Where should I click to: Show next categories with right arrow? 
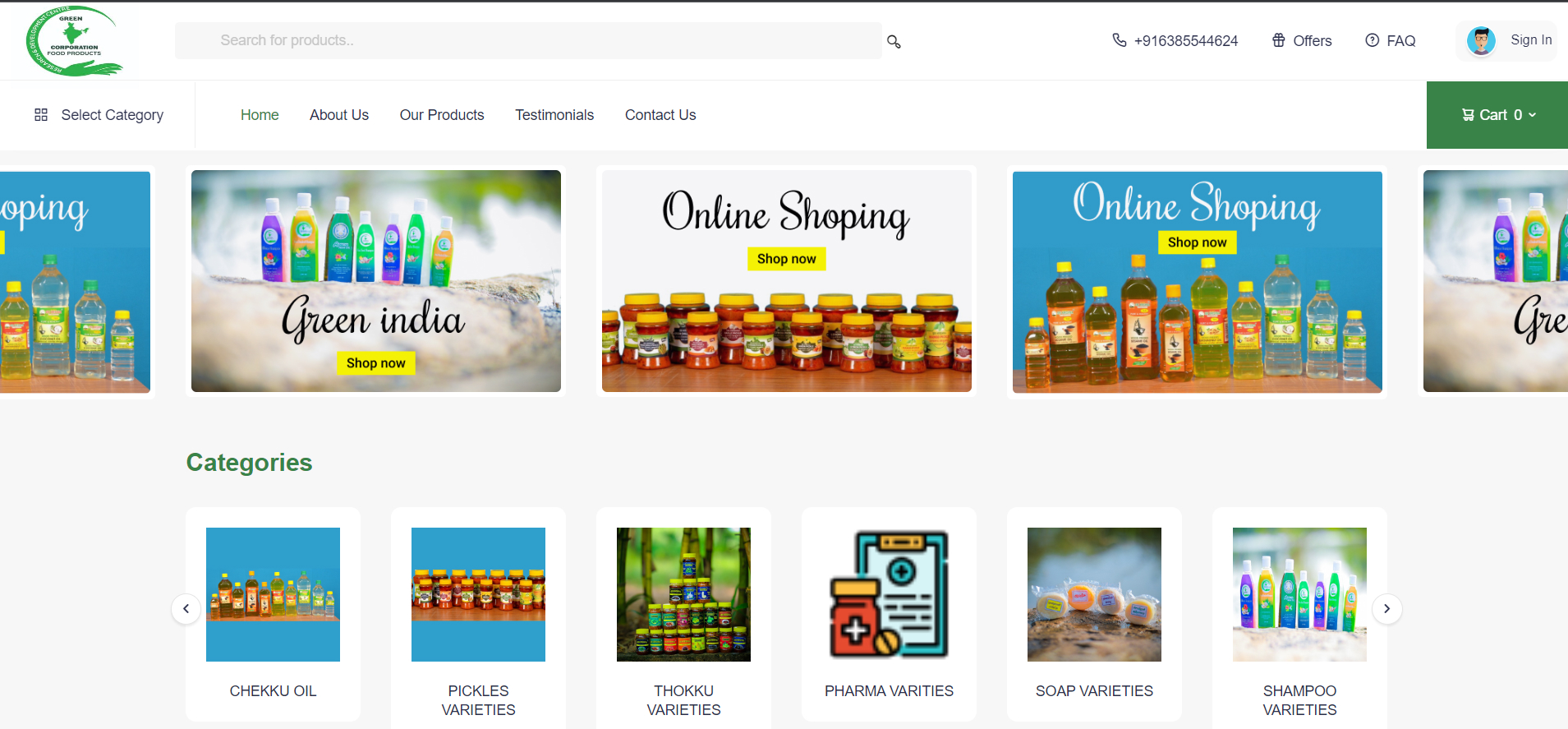click(x=1386, y=609)
